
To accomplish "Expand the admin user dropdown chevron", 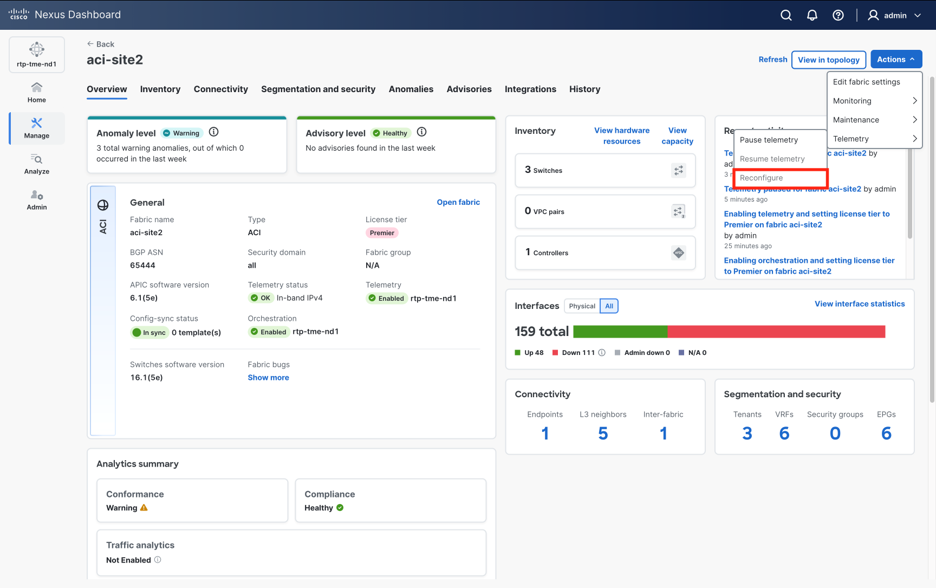I will pyautogui.click(x=917, y=16).
